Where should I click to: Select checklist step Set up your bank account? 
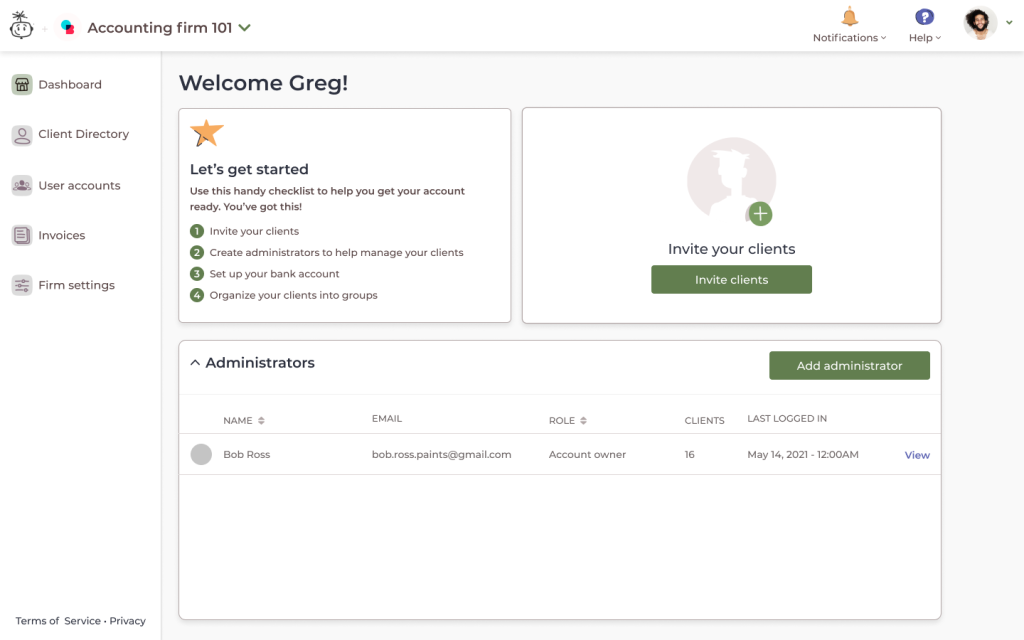pyautogui.click(x=274, y=274)
